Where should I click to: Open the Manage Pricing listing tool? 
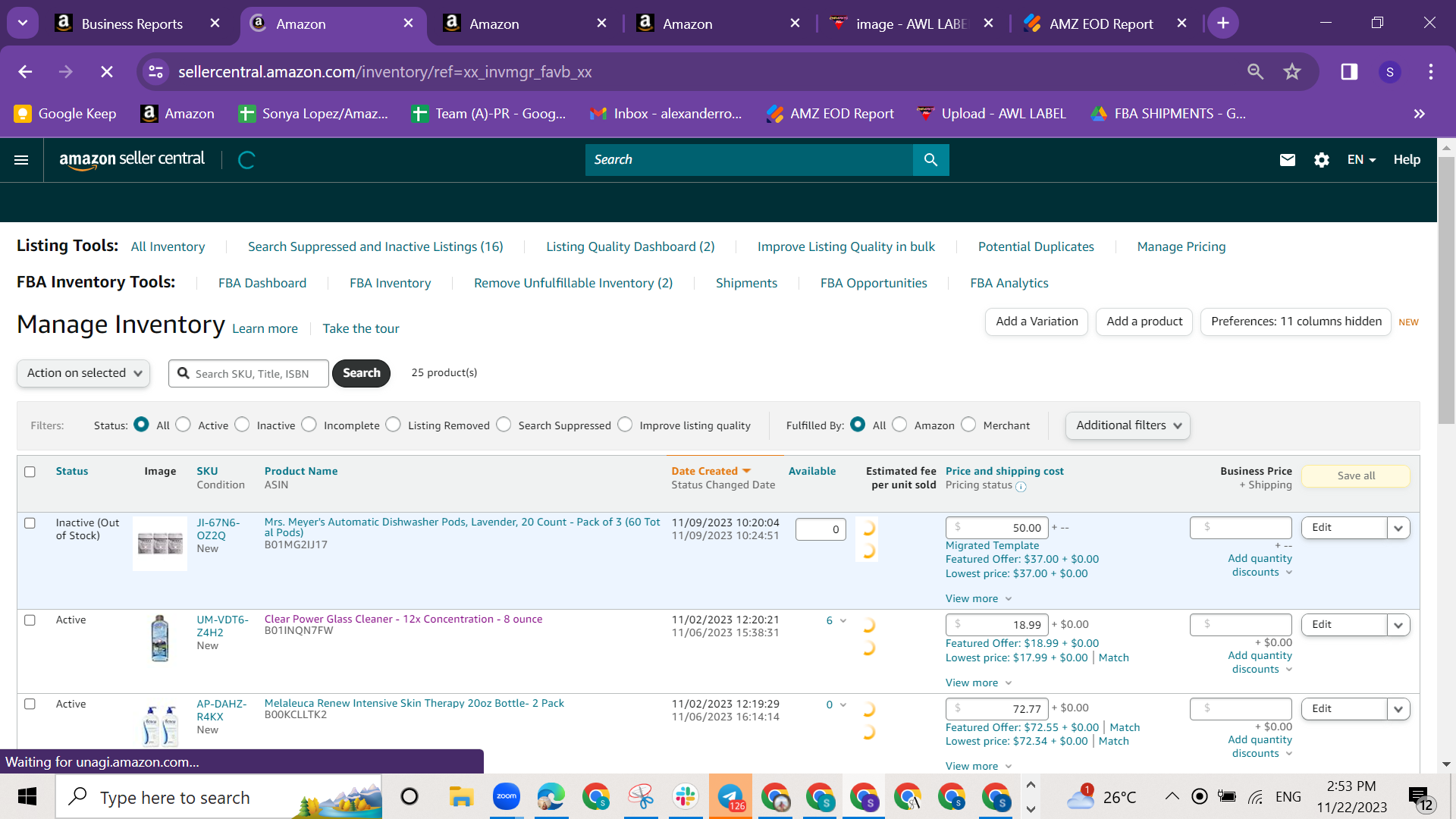coord(1181,247)
